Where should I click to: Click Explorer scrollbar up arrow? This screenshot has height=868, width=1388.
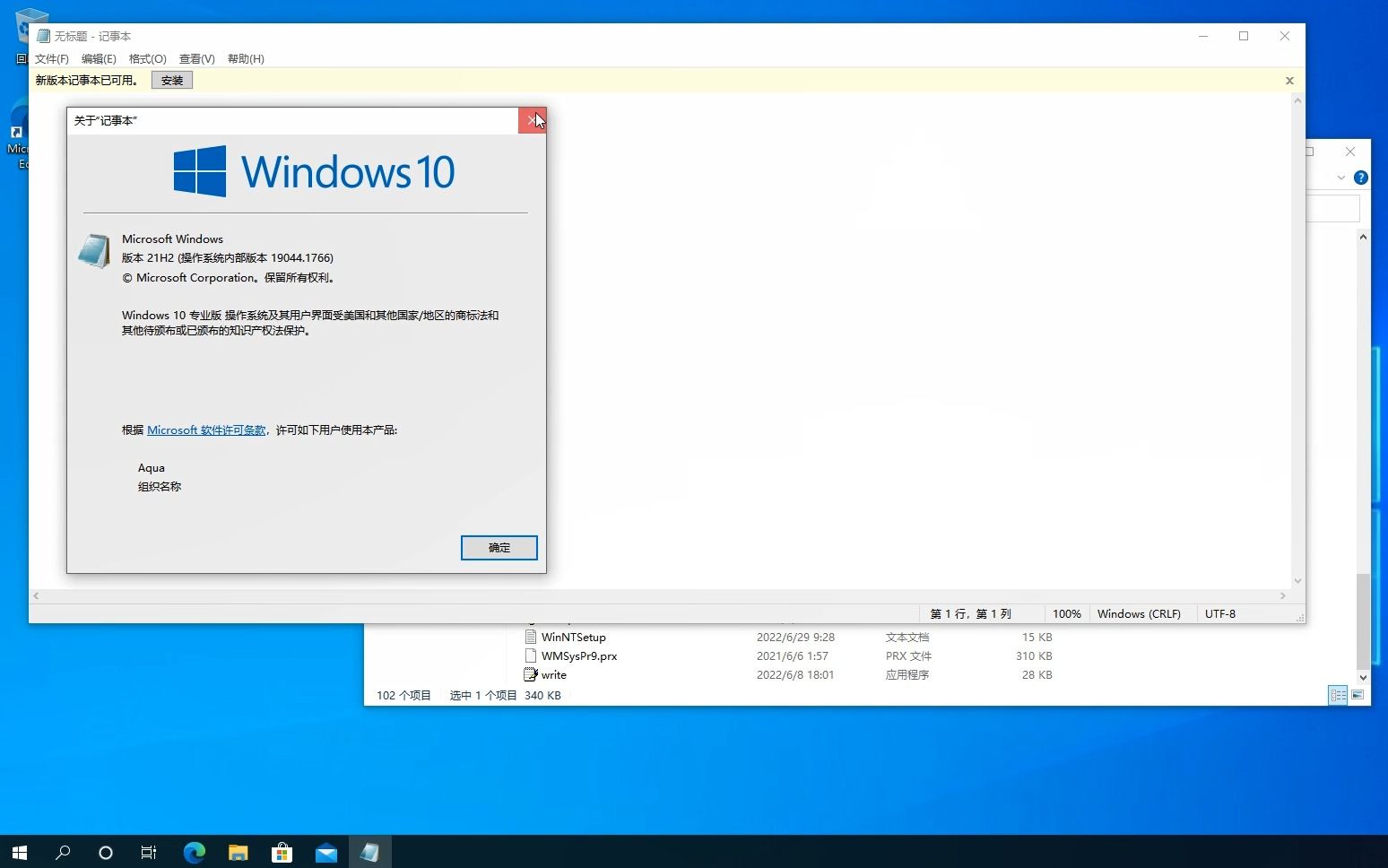click(1363, 237)
